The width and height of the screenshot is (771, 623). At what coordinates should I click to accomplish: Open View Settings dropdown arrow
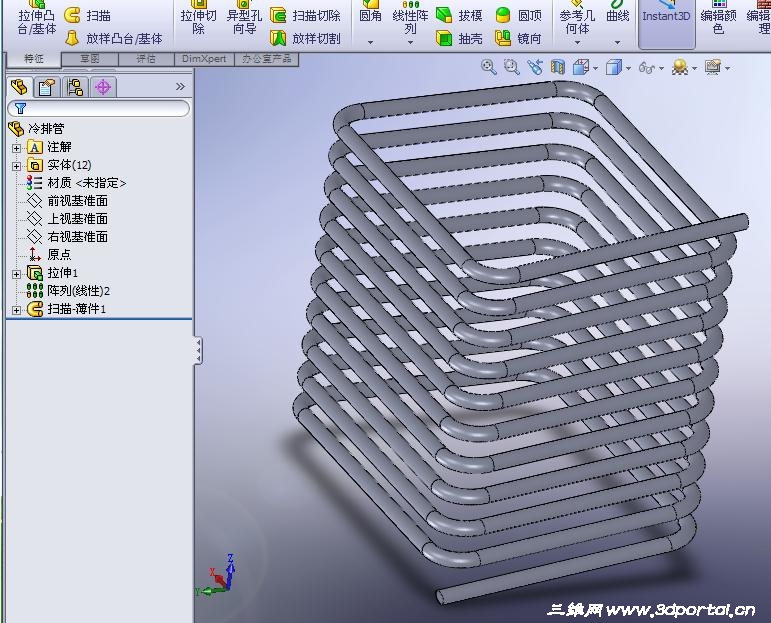tap(727, 68)
